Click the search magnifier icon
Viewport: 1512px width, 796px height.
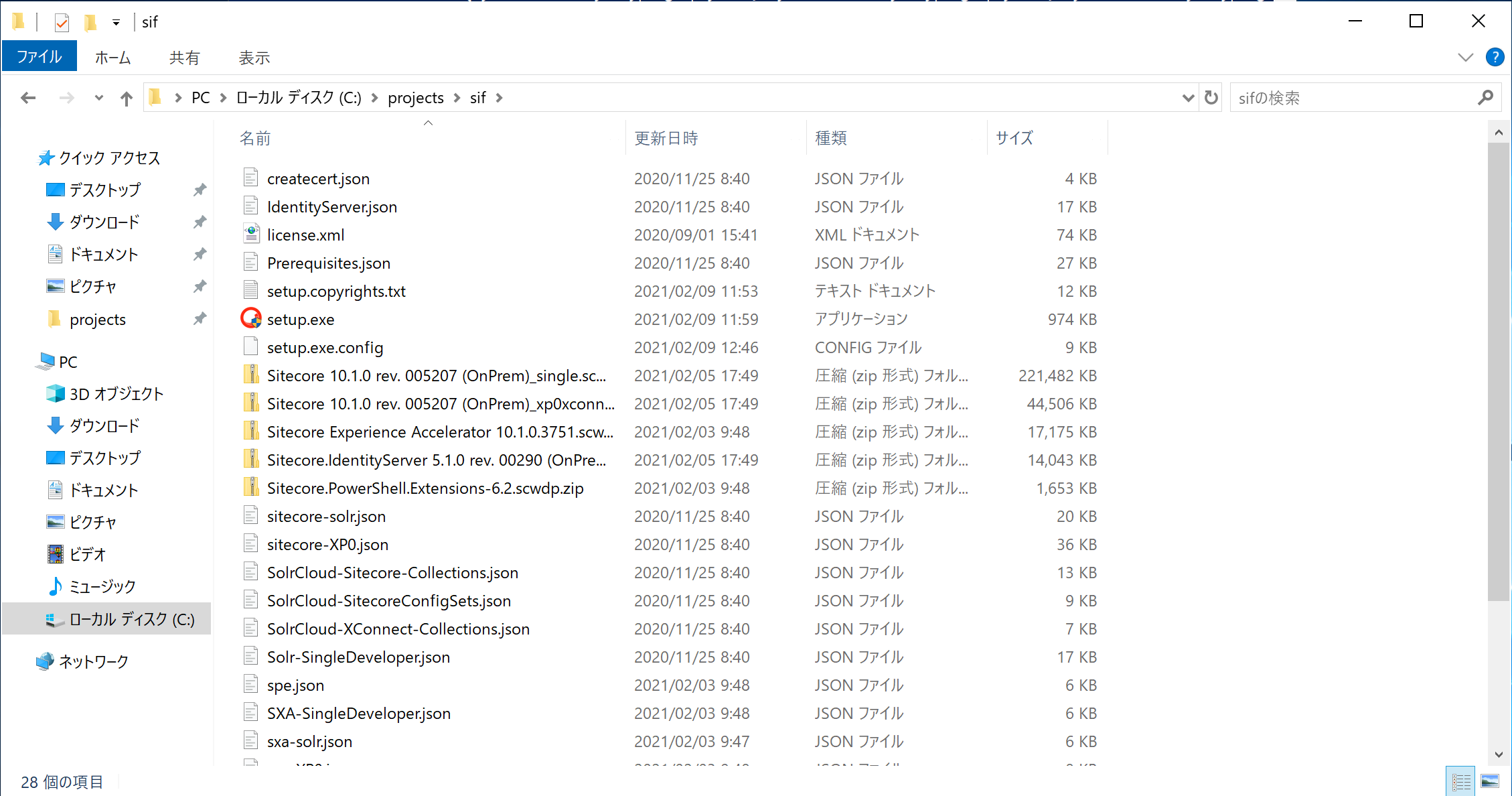point(1486,98)
